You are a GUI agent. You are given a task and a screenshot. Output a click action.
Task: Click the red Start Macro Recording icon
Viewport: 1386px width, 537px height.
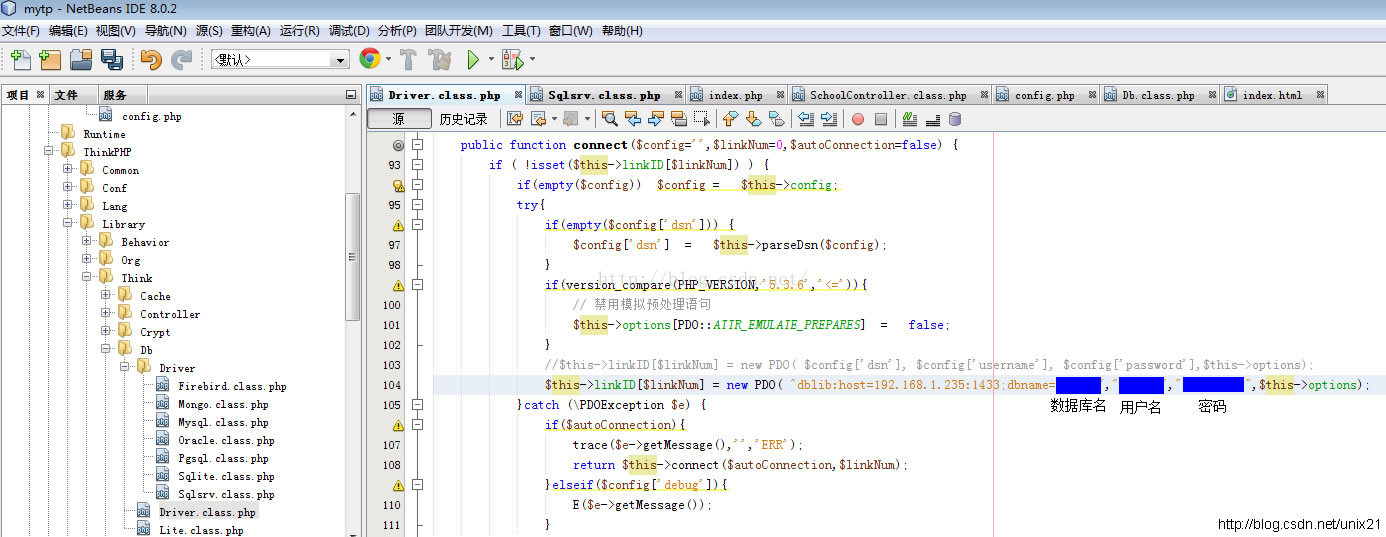858,119
